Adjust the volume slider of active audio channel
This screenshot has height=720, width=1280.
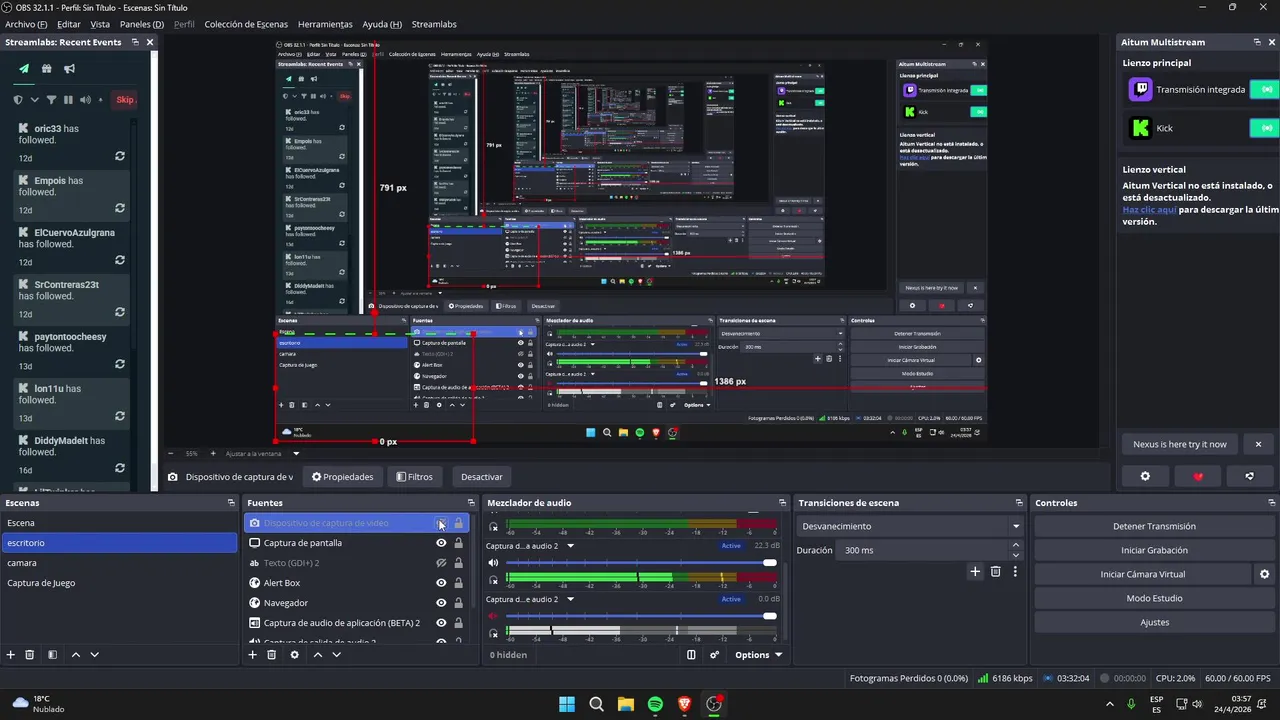click(642, 563)
